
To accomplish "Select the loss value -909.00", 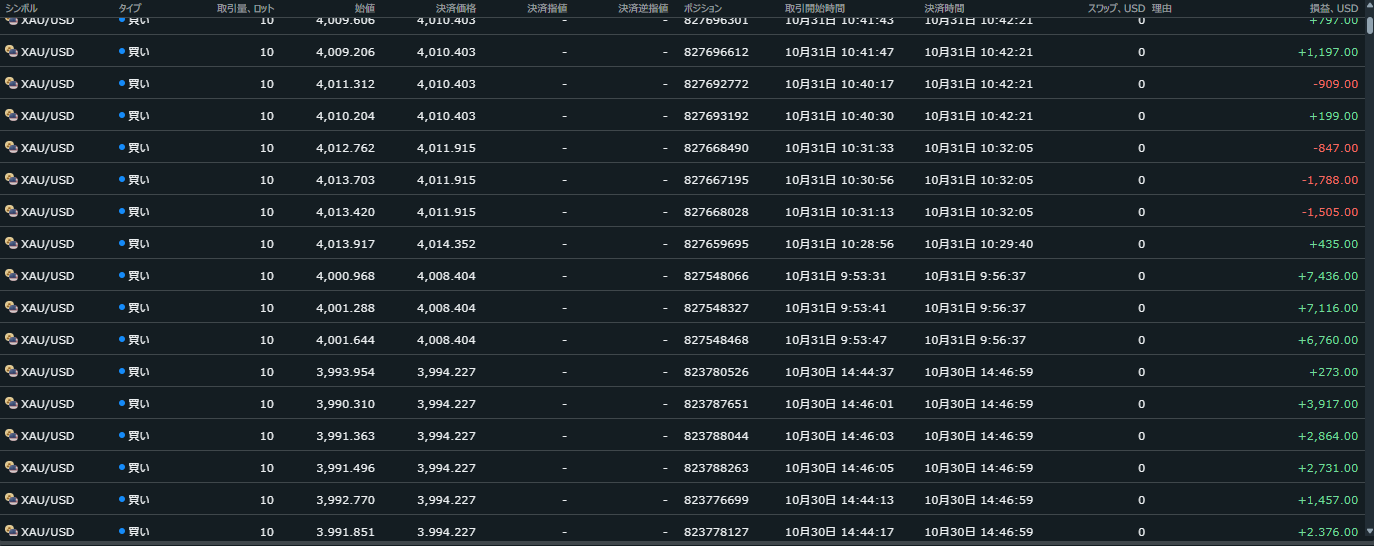I will (x=1336, y=84).
